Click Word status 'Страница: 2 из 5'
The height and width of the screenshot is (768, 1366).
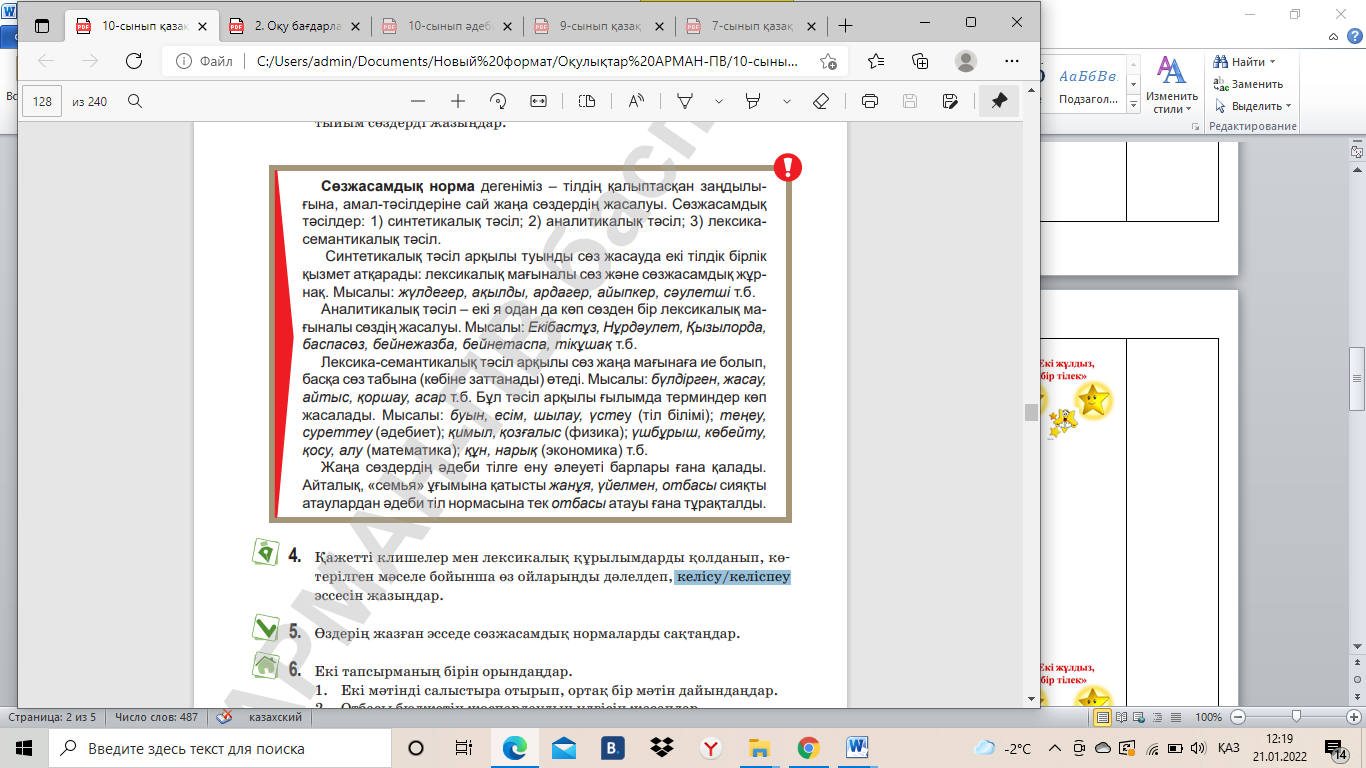pyautogui.click(x=52, y=717)
